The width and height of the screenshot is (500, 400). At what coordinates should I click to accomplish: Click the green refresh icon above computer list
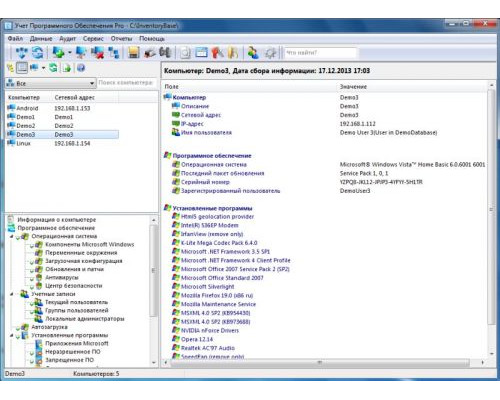click(x=53, y=68)
